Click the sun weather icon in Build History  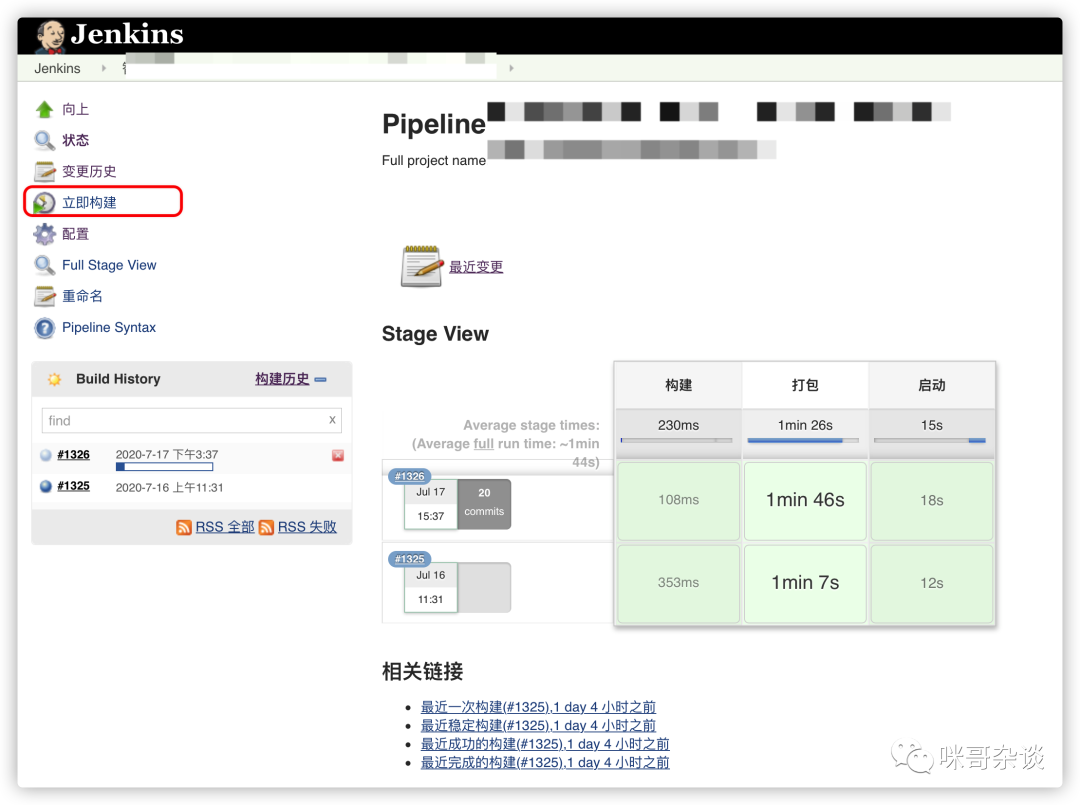54,379
